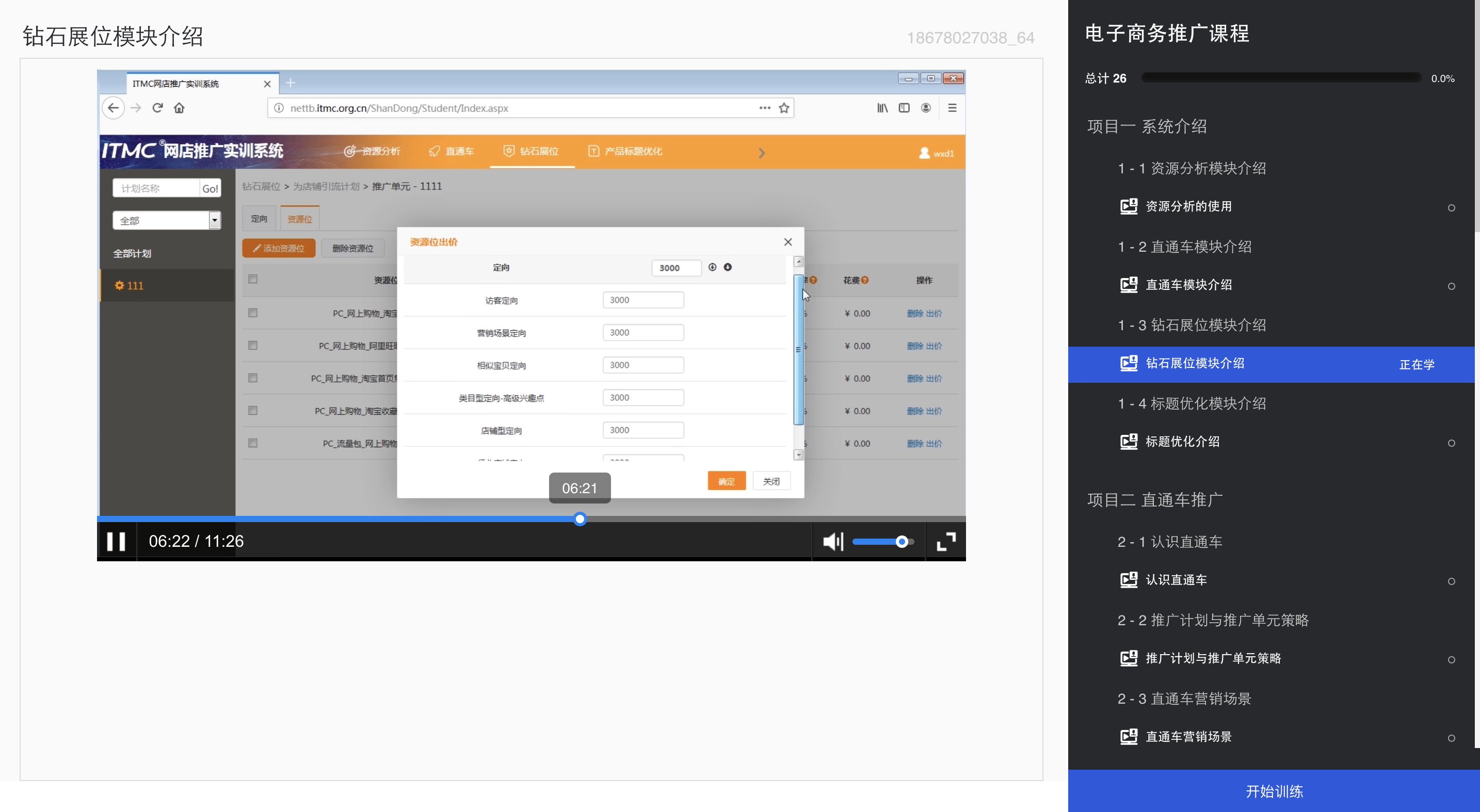Screen dimensions: 1480x812
Task: Click video icon beside 钻石展位模块介绍
Action: [1129, 364]
